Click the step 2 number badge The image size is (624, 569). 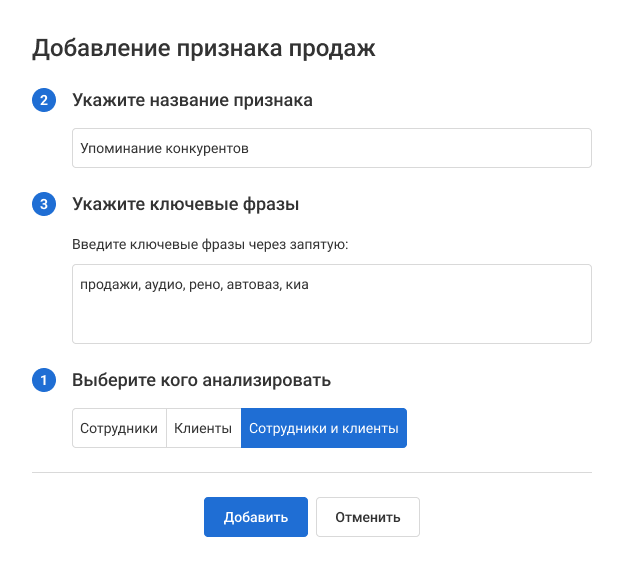pos(44,101)
